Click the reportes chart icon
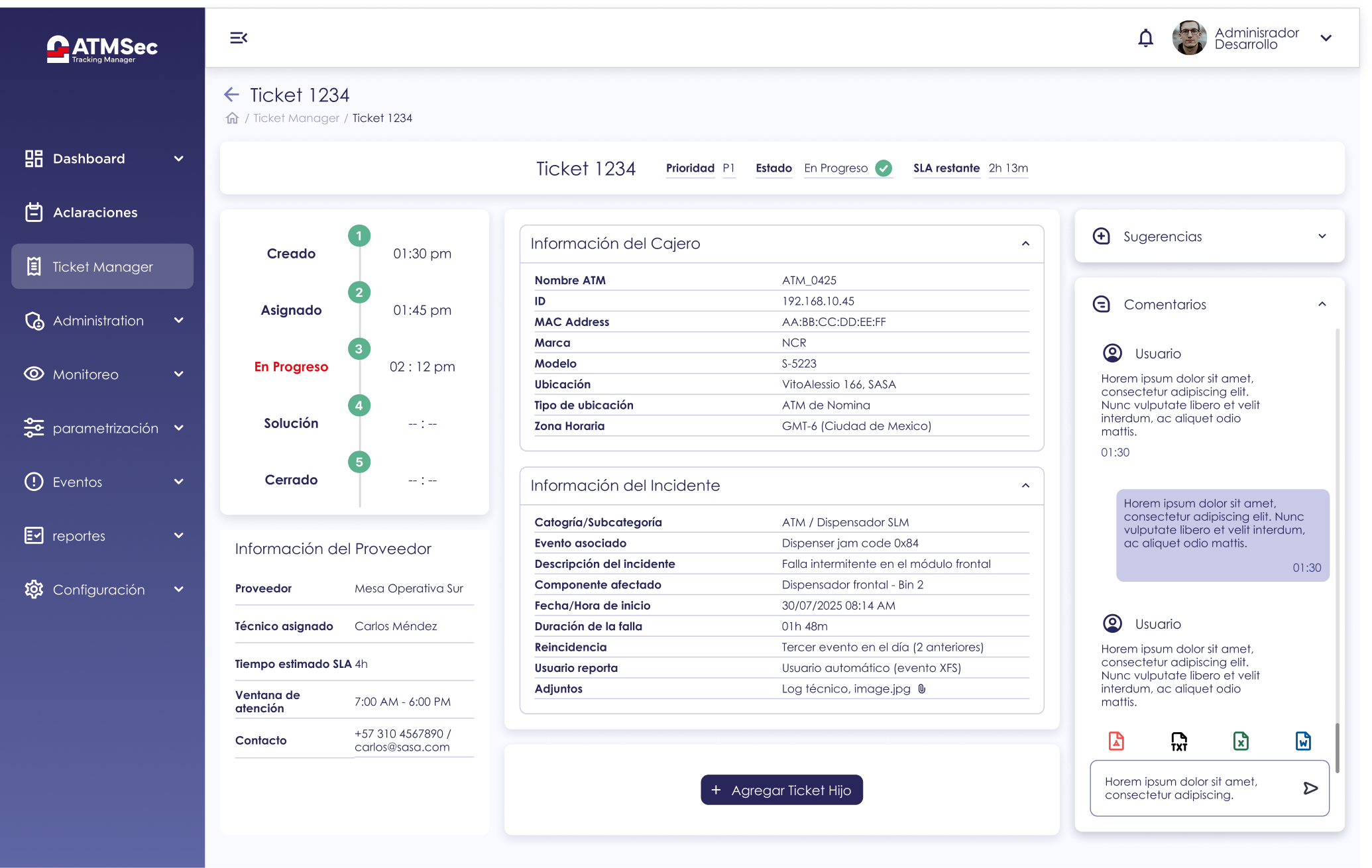This screenshot has width=1372, height=868. pyautogui.click(x=34, y=535)
